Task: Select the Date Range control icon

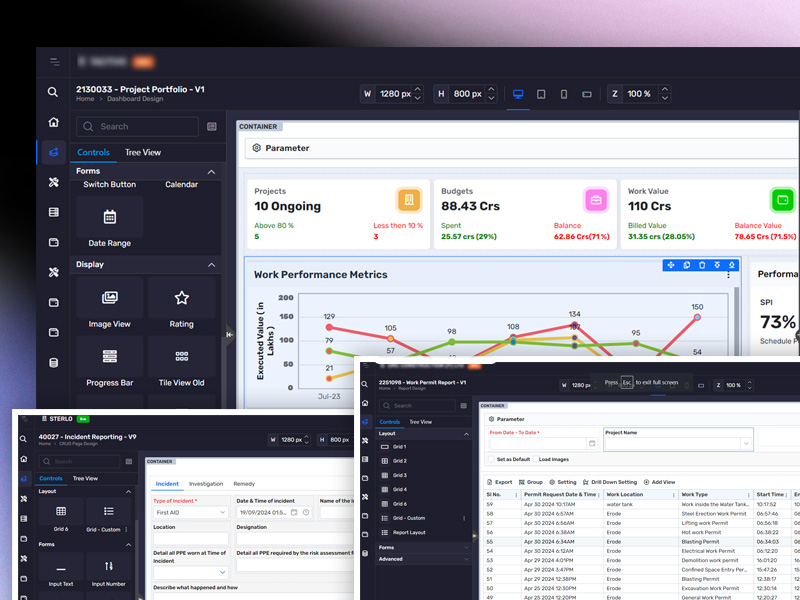Action: pos(110,217)
